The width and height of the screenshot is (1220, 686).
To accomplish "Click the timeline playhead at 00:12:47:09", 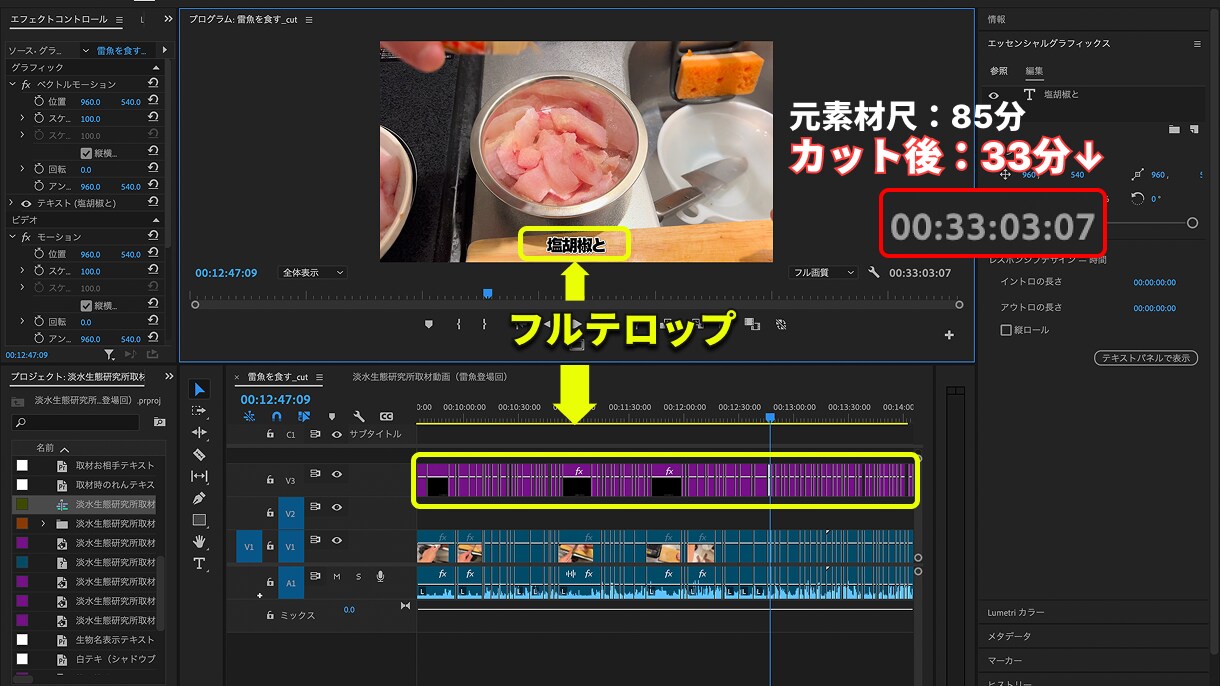I will tap(770, 416).
